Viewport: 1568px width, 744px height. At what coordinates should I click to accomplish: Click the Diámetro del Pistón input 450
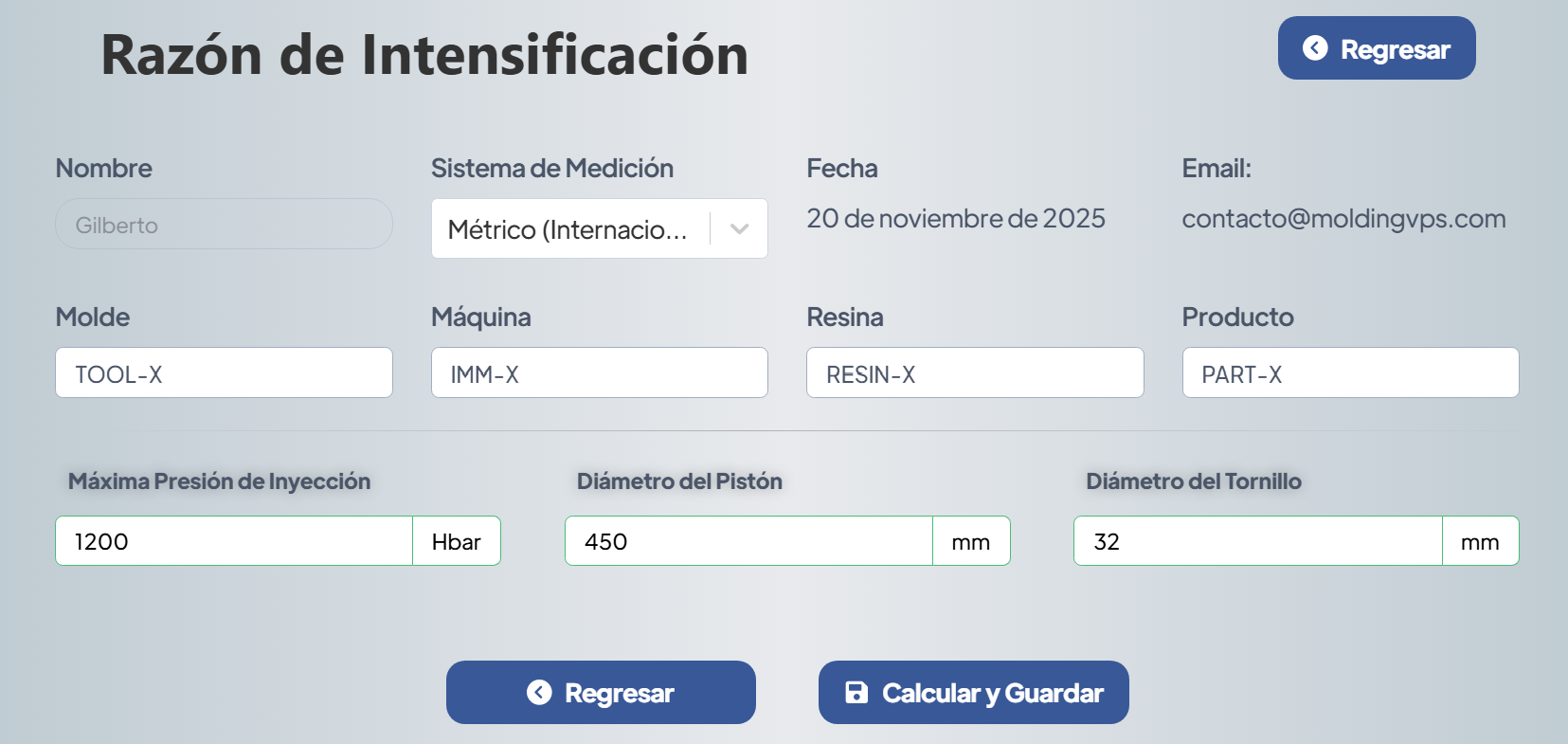[748, 541]
